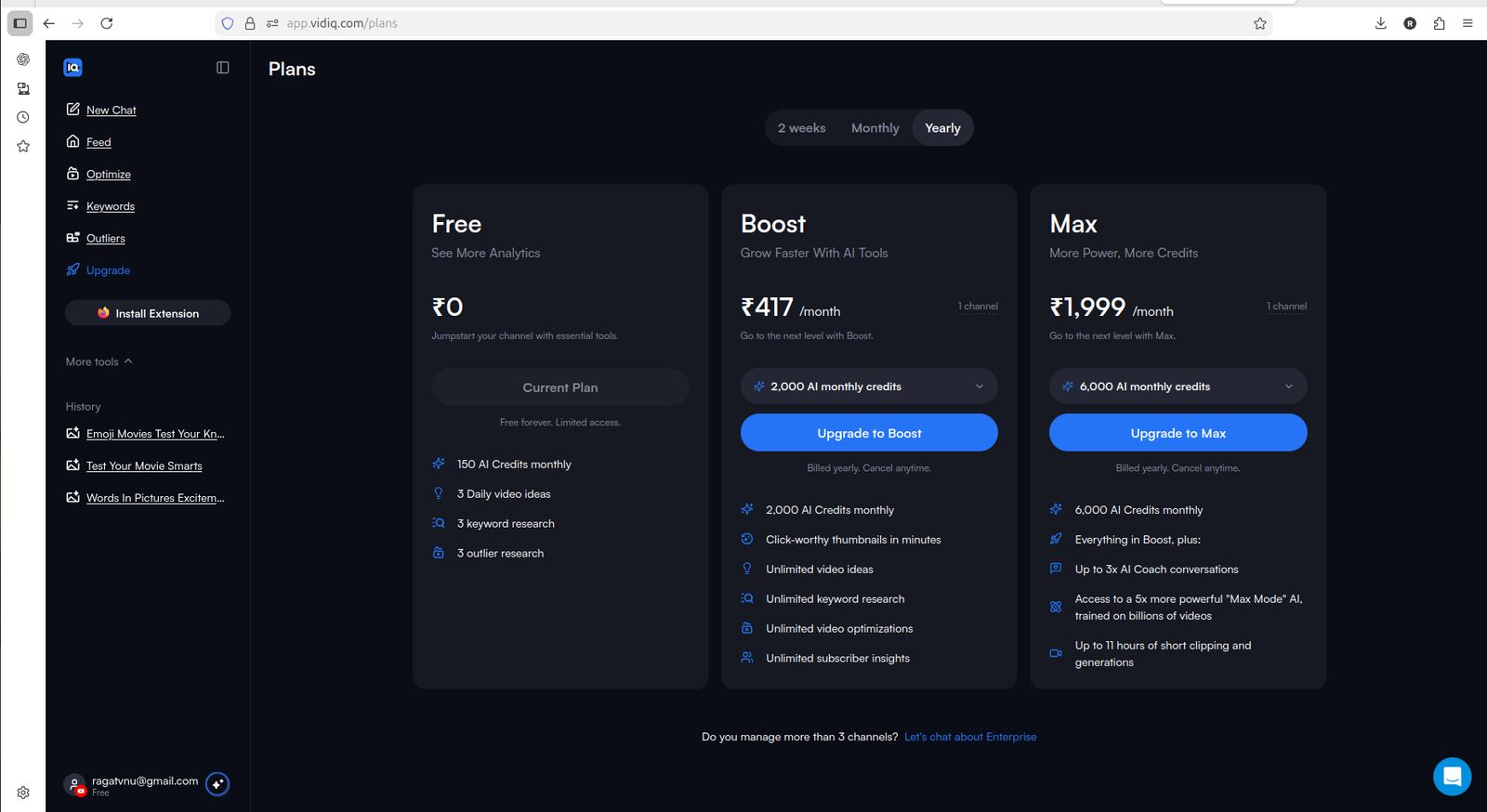This screenshot has width=1487, height=812.
Task: Click the Feed home icon
Action: pyautogui.click(x=72, y=141)
